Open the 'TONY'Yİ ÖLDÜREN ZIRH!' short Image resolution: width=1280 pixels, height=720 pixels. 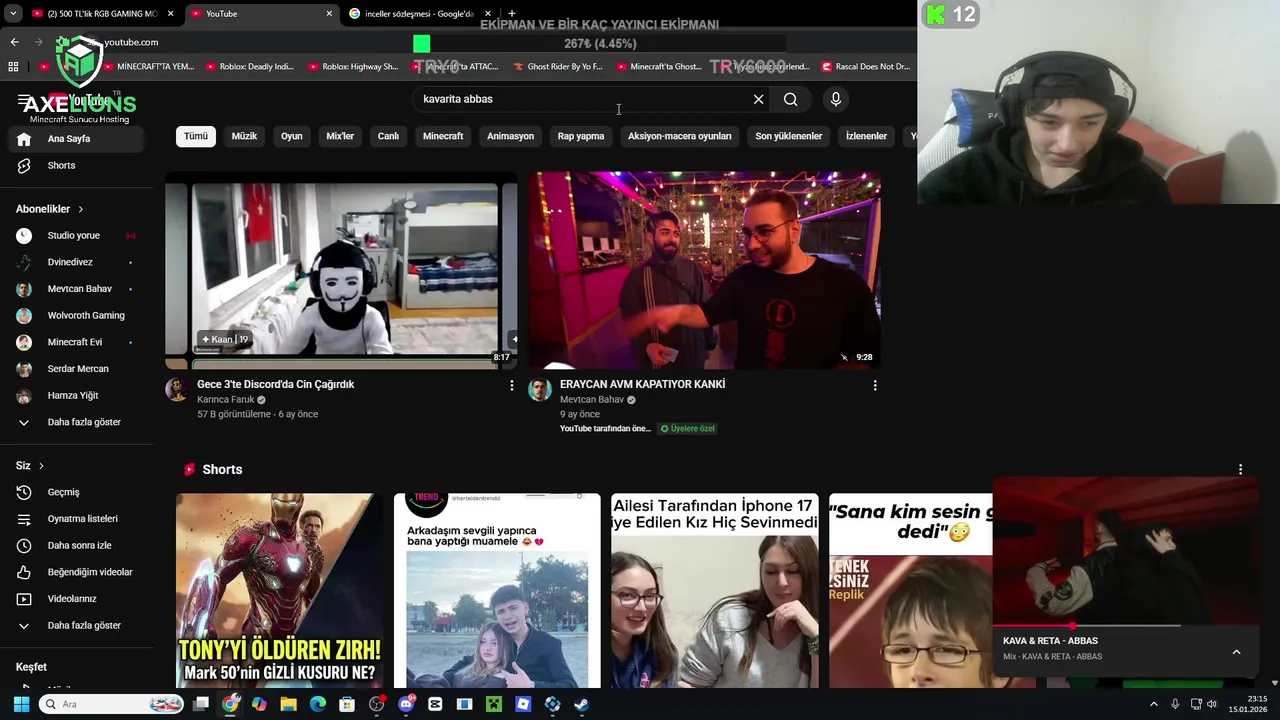(x=279, y=591)
